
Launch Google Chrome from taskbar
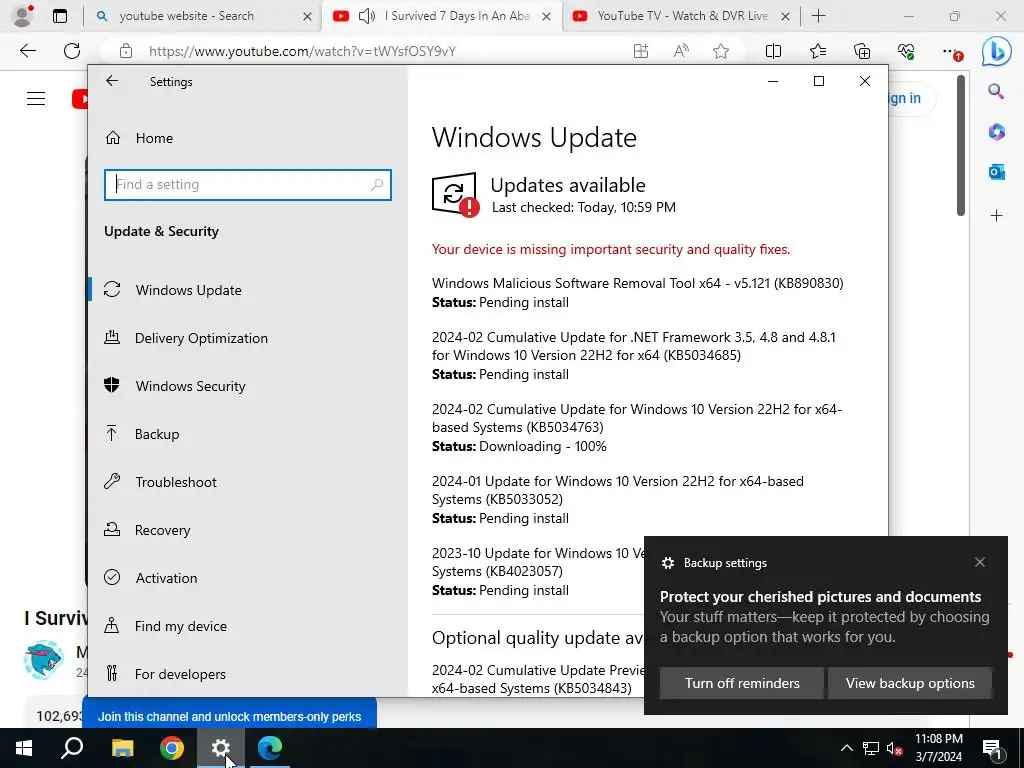171,748
